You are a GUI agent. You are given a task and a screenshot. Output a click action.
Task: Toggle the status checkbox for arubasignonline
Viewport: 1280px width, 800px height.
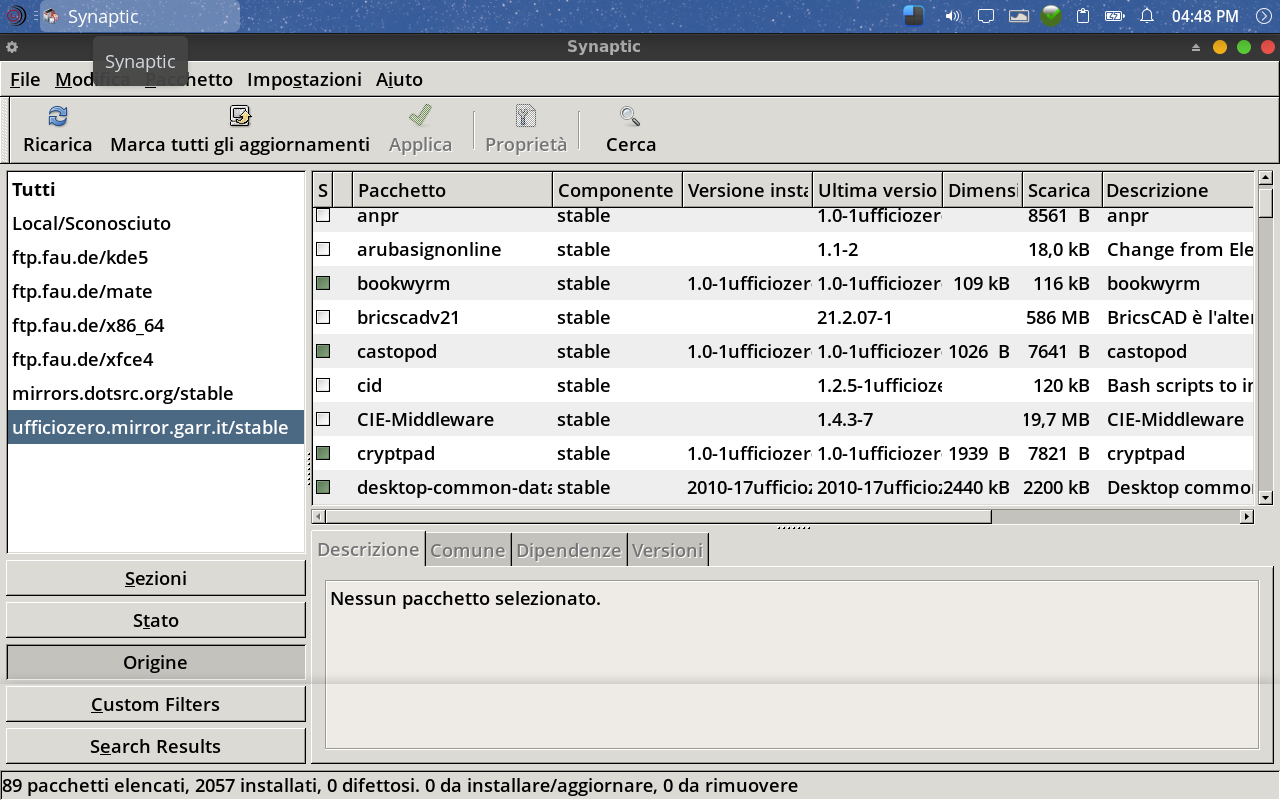(323, 249)
